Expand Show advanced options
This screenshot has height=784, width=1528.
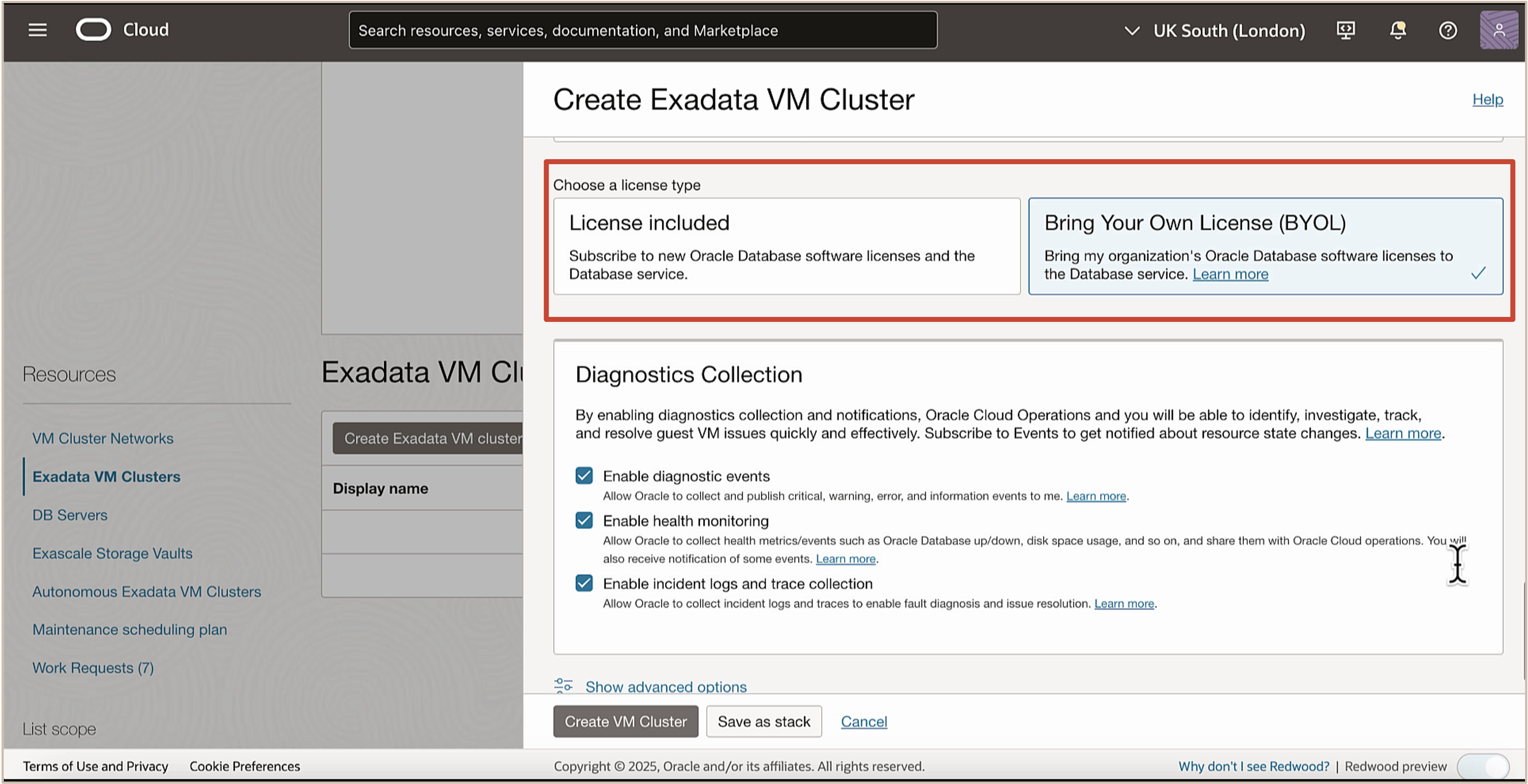(x=666, y=686)
